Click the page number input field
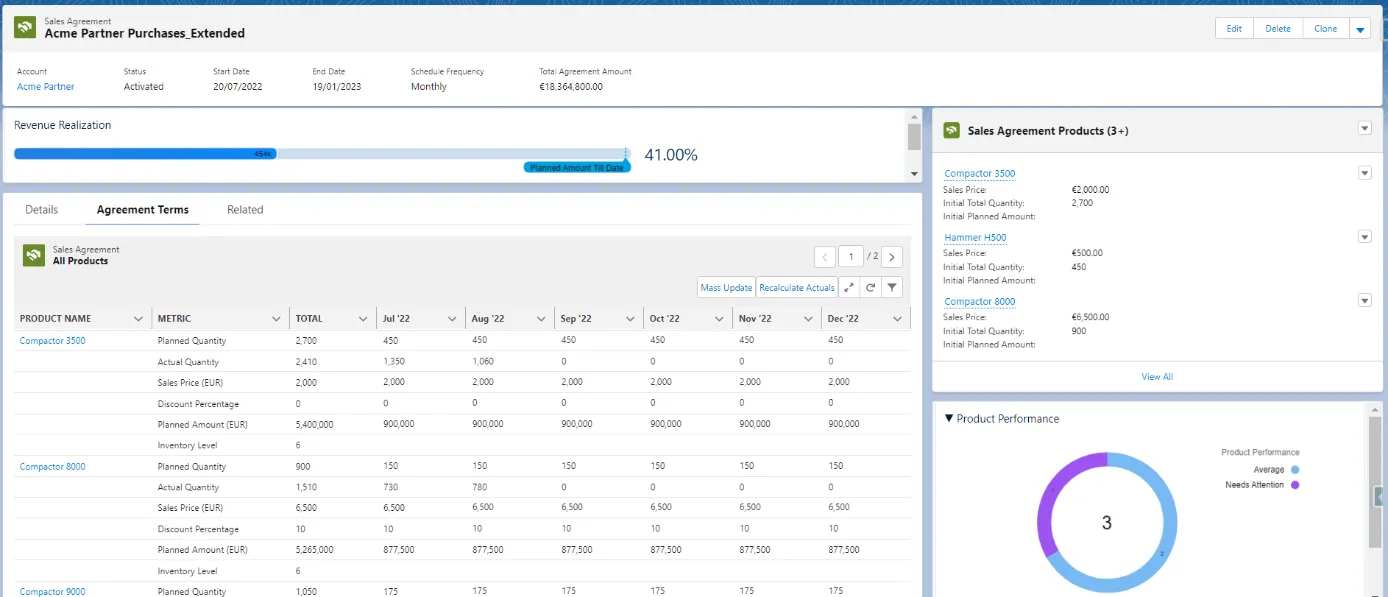Viewport: 1388px width, 597px height. coord(849,256)
